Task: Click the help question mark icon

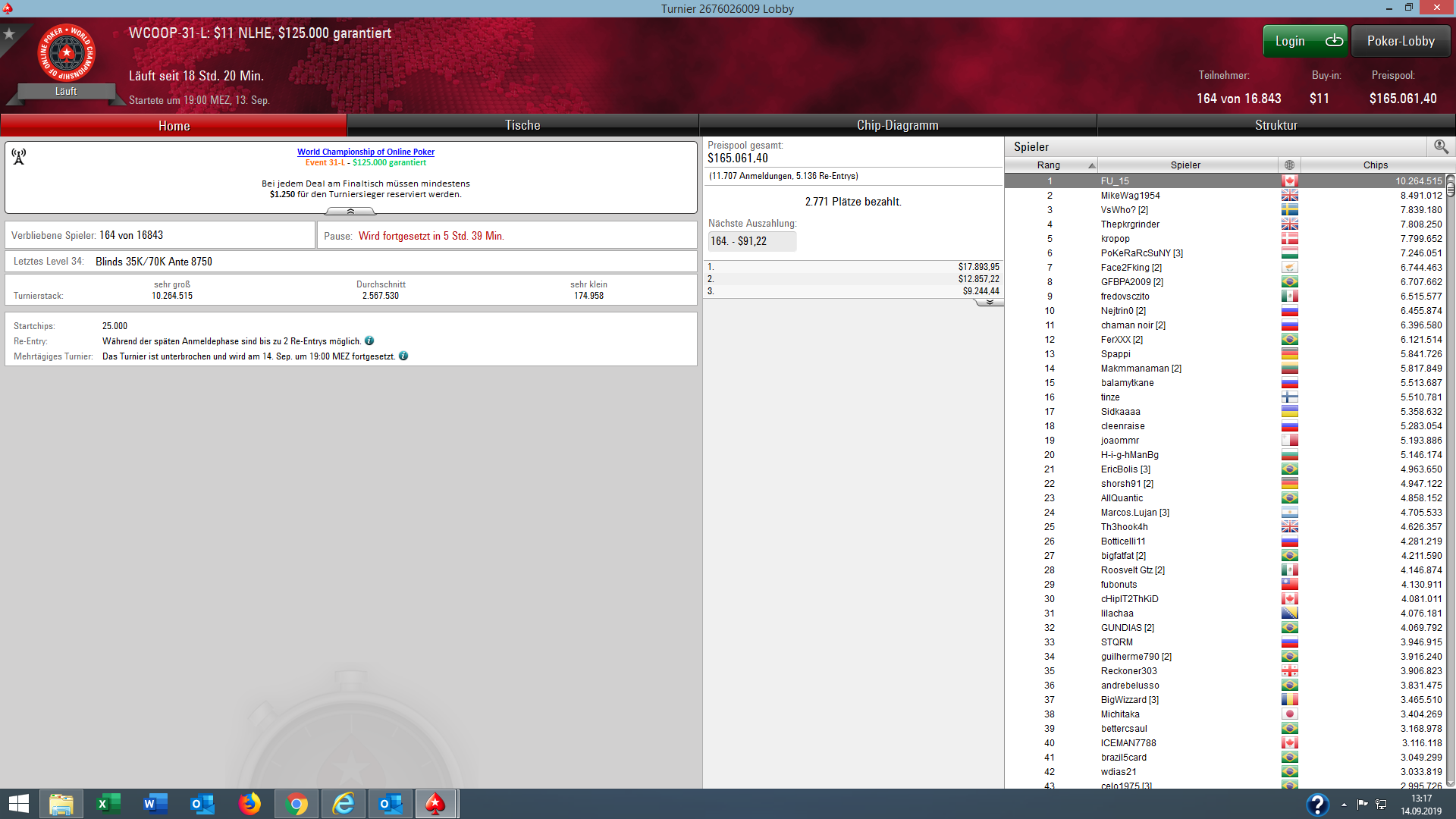Action: pos(1317,804)
